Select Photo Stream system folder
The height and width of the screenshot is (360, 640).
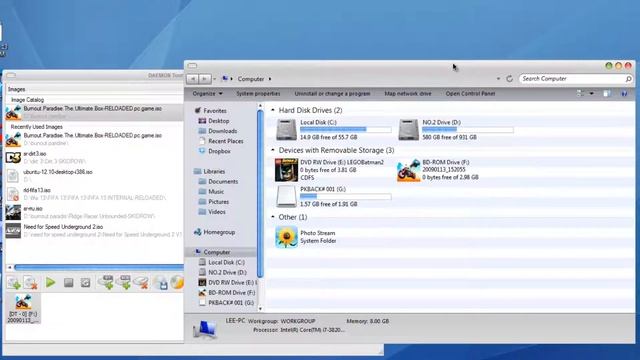click(x=306, y=237)
